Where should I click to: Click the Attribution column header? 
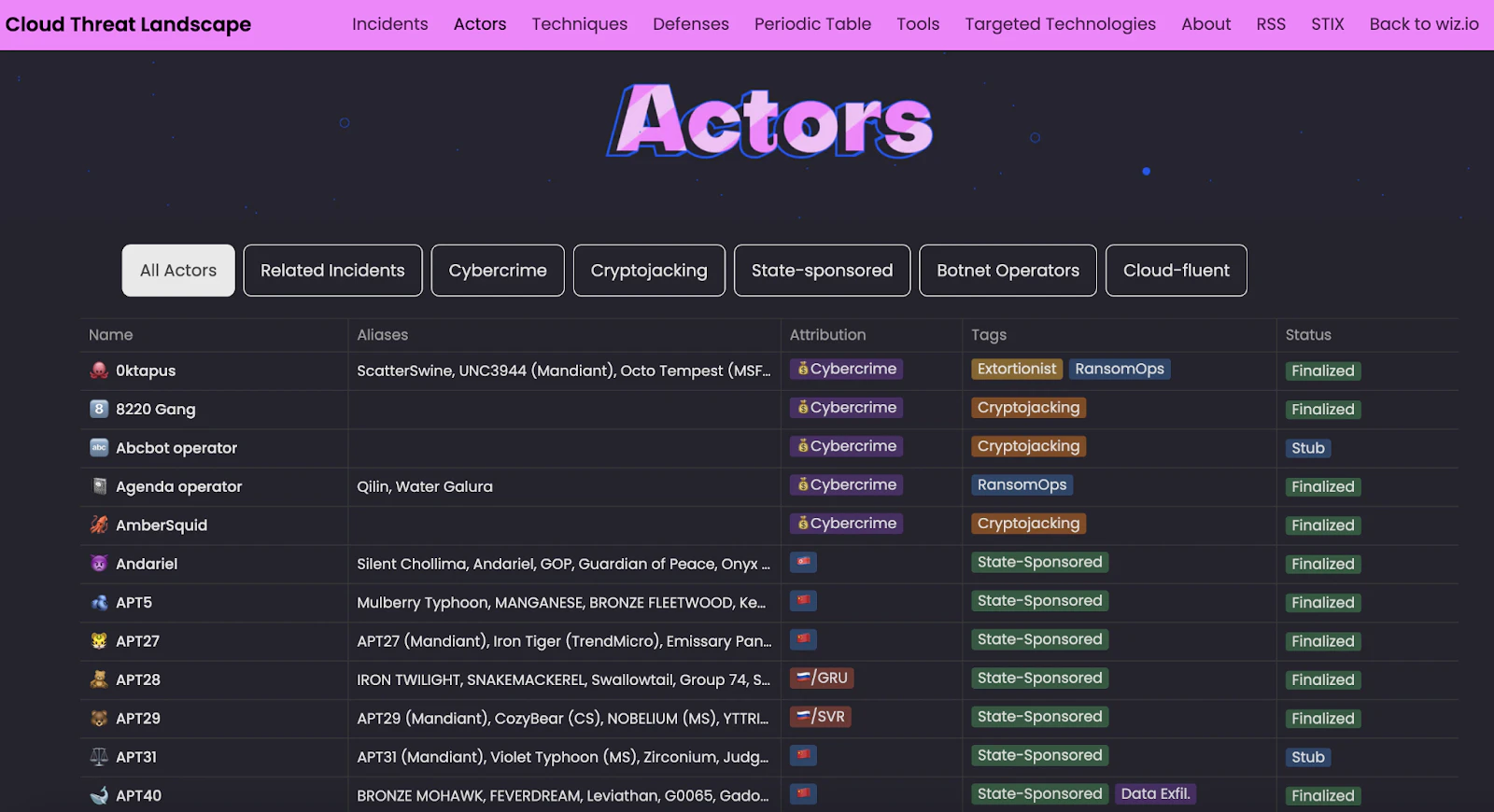(828, 335)
